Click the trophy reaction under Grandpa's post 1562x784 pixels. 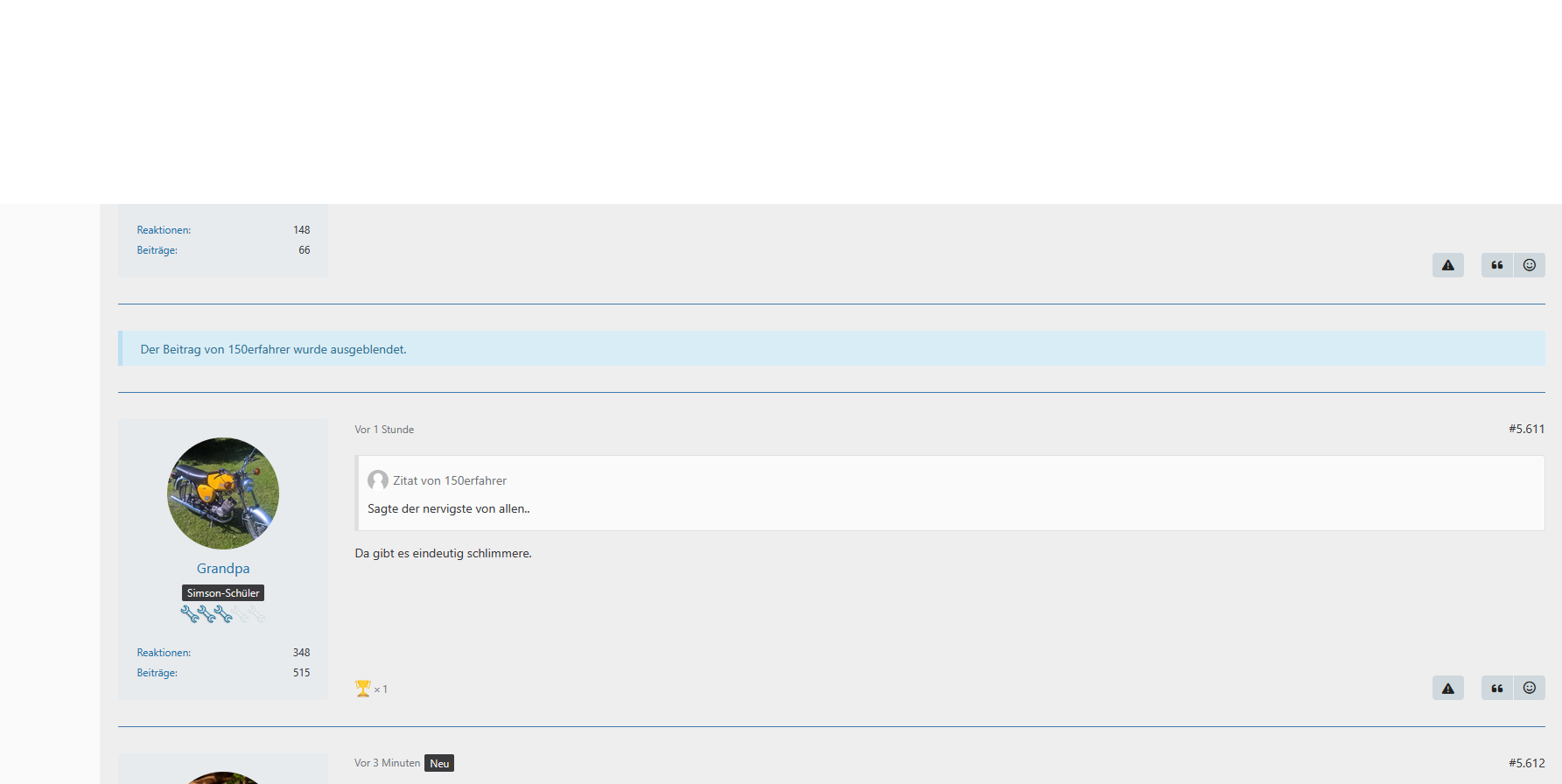pyautogui.click(x=370, y=689)
